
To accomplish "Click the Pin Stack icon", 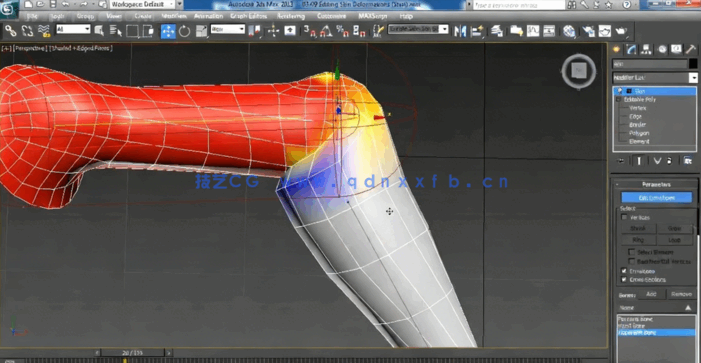I will 621,161.
